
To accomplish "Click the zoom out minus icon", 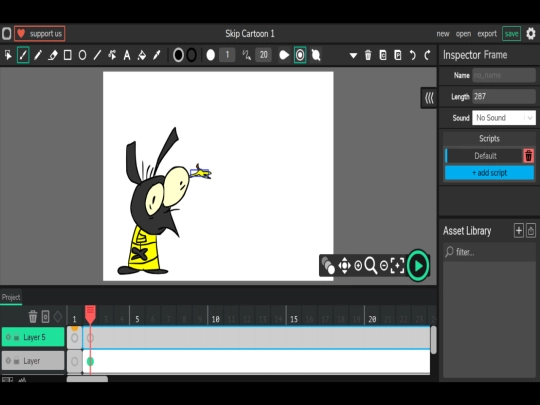I will [384, 266].
